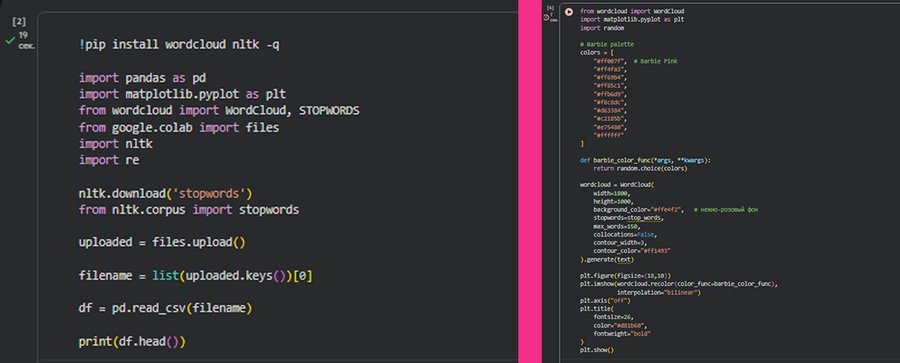Click the 'width=1800,' argument line
The height and width of the screenshot is (363, 900).
click(612, 194)
